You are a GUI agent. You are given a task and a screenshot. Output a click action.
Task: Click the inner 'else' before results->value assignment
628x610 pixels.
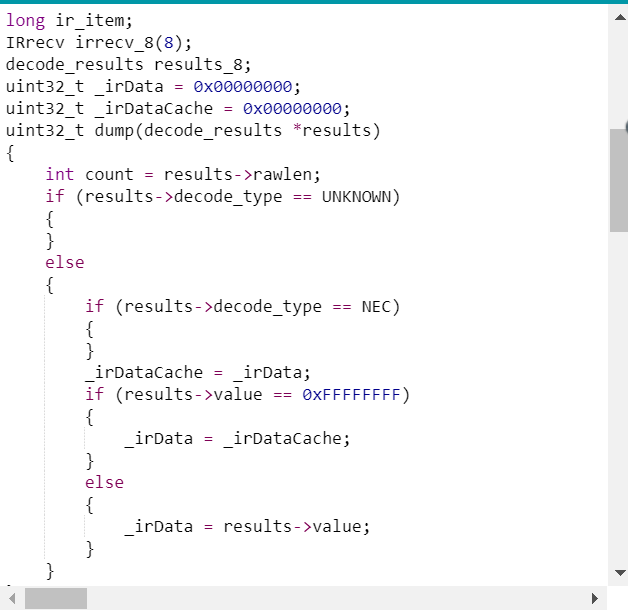[x=104, y=483]
